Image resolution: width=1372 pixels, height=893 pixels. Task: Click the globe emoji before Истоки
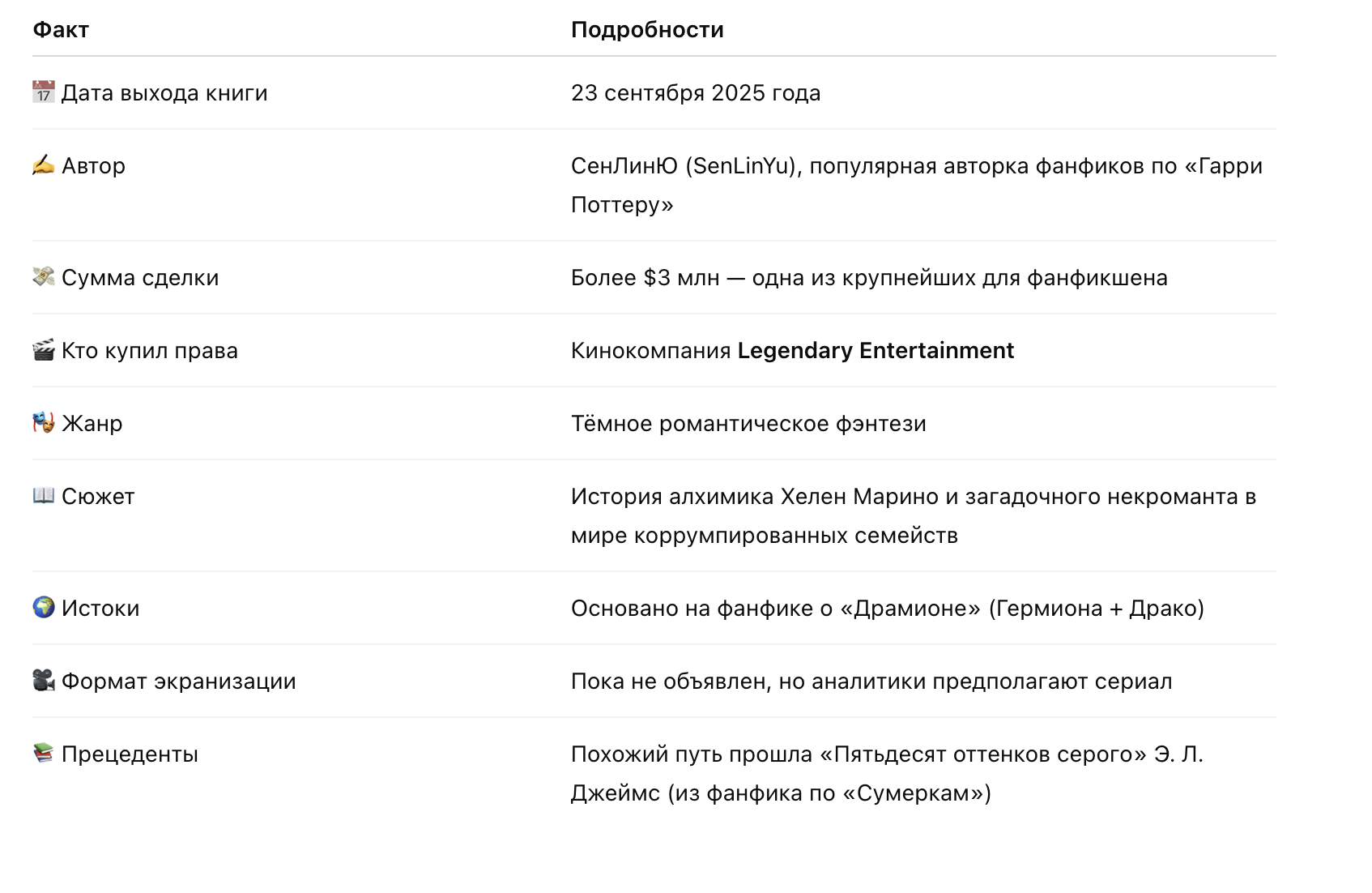point(44,608)
